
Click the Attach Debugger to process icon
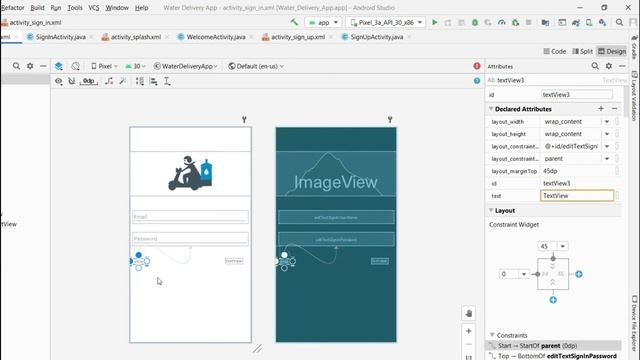(515, 22)
